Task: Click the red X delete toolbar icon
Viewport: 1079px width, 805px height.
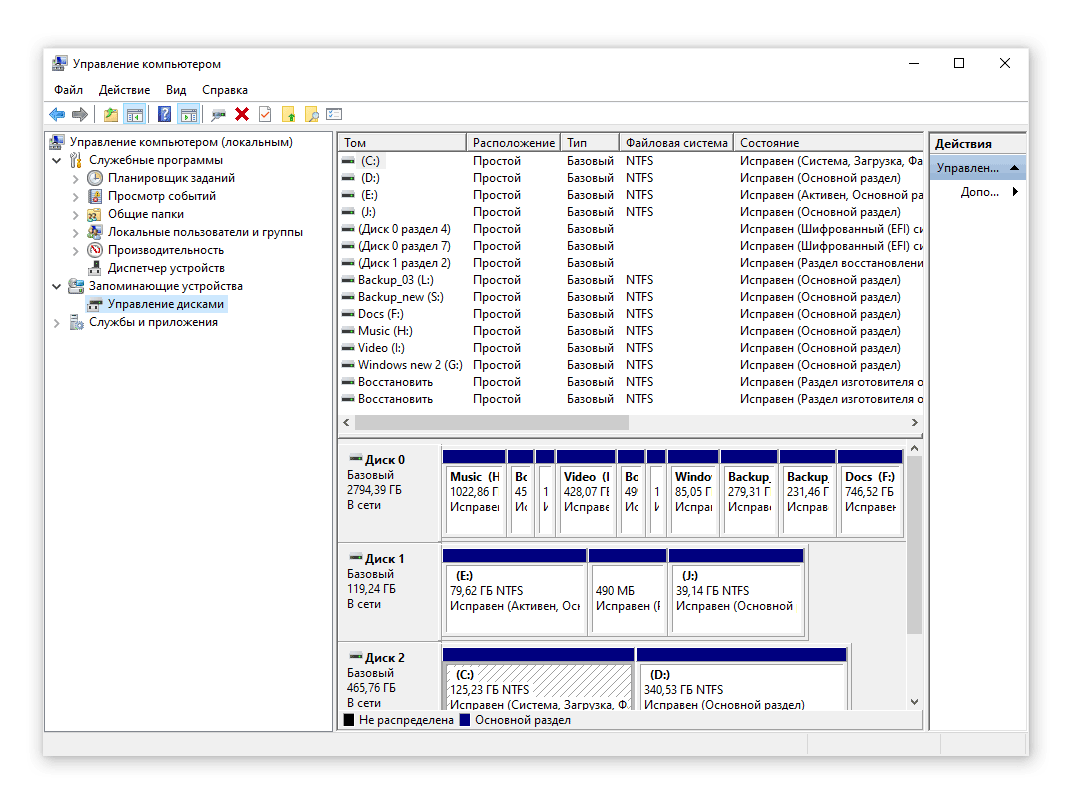Action: click(242, 114)
